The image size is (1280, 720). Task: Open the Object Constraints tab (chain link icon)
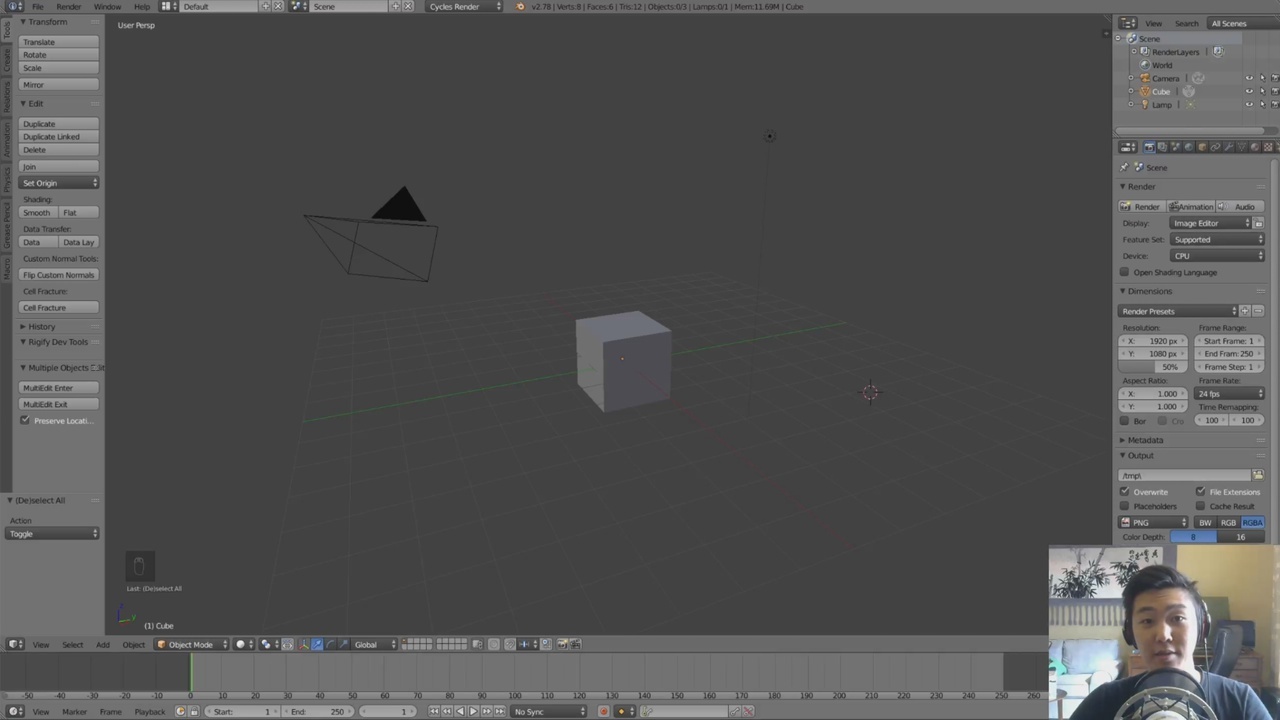pyautogui.click(x=1215, y=147)
